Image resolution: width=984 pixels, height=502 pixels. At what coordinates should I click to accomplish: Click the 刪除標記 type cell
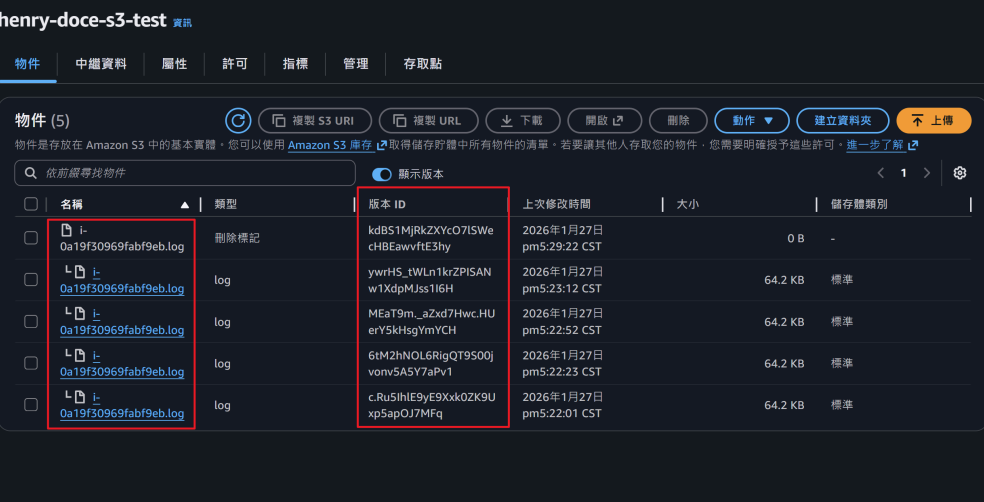pos(237,238)
